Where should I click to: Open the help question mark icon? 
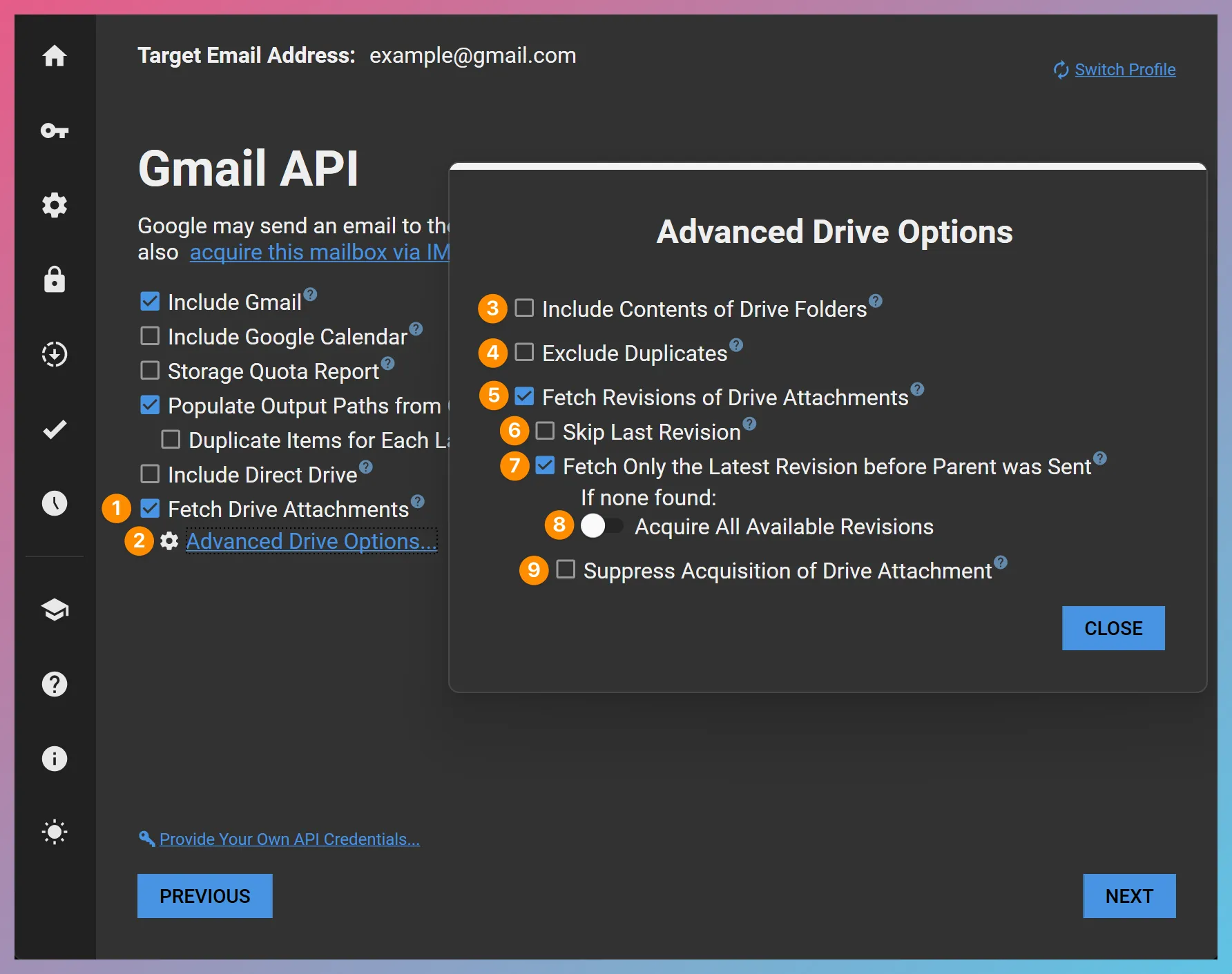[55, 684]
